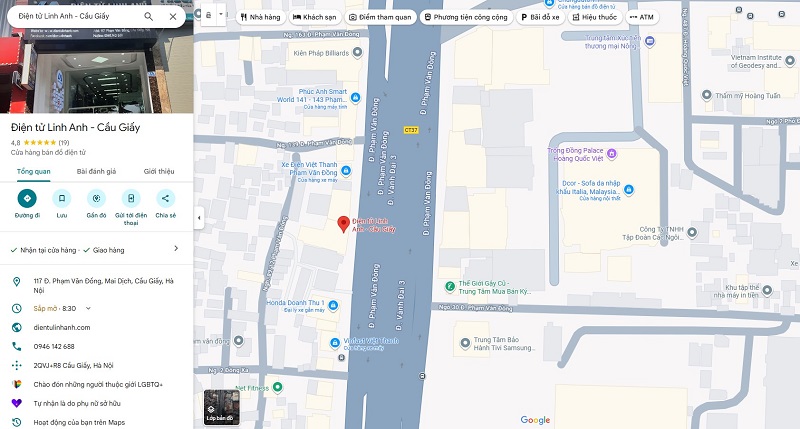Click the Hoạt động của bạn trên Maps row

(96, 422)
